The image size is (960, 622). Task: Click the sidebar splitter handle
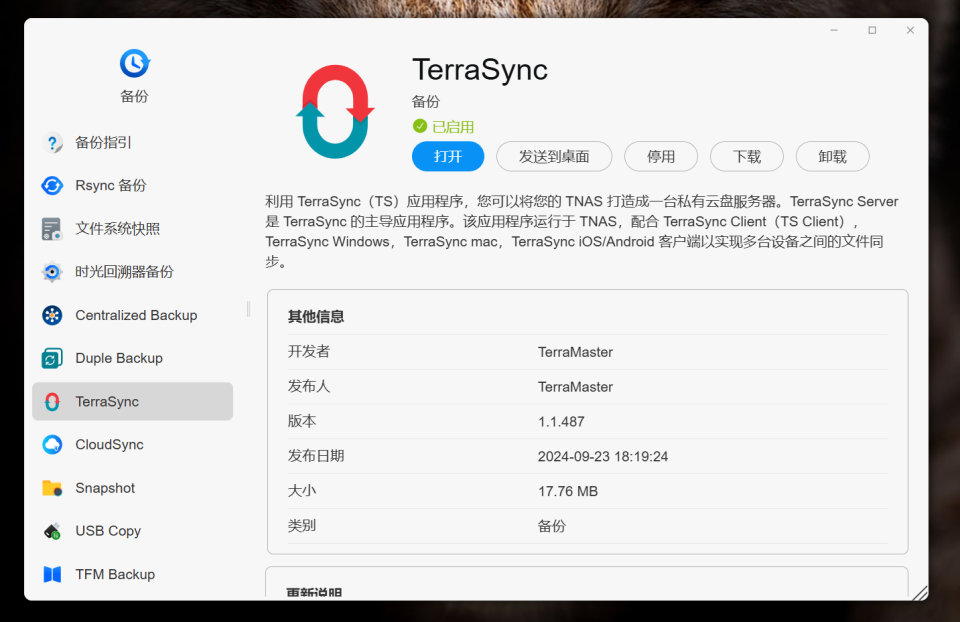coord(249,309)
